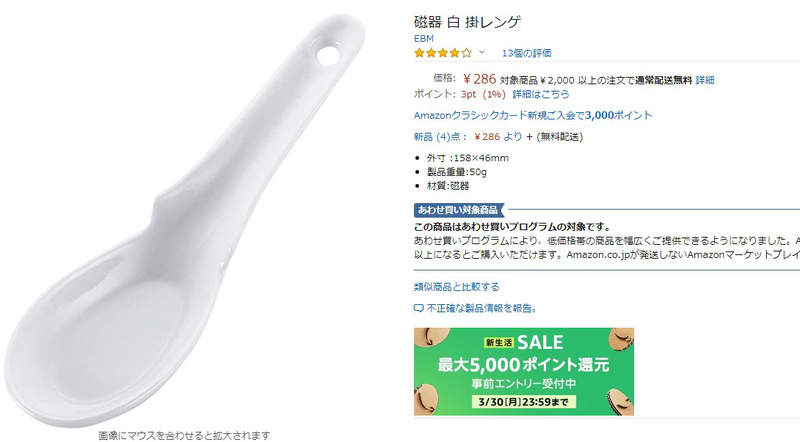Click the white porcelain spoon product image
The width and height of the screenshot is (800, 442).
[x=184, y=219]
